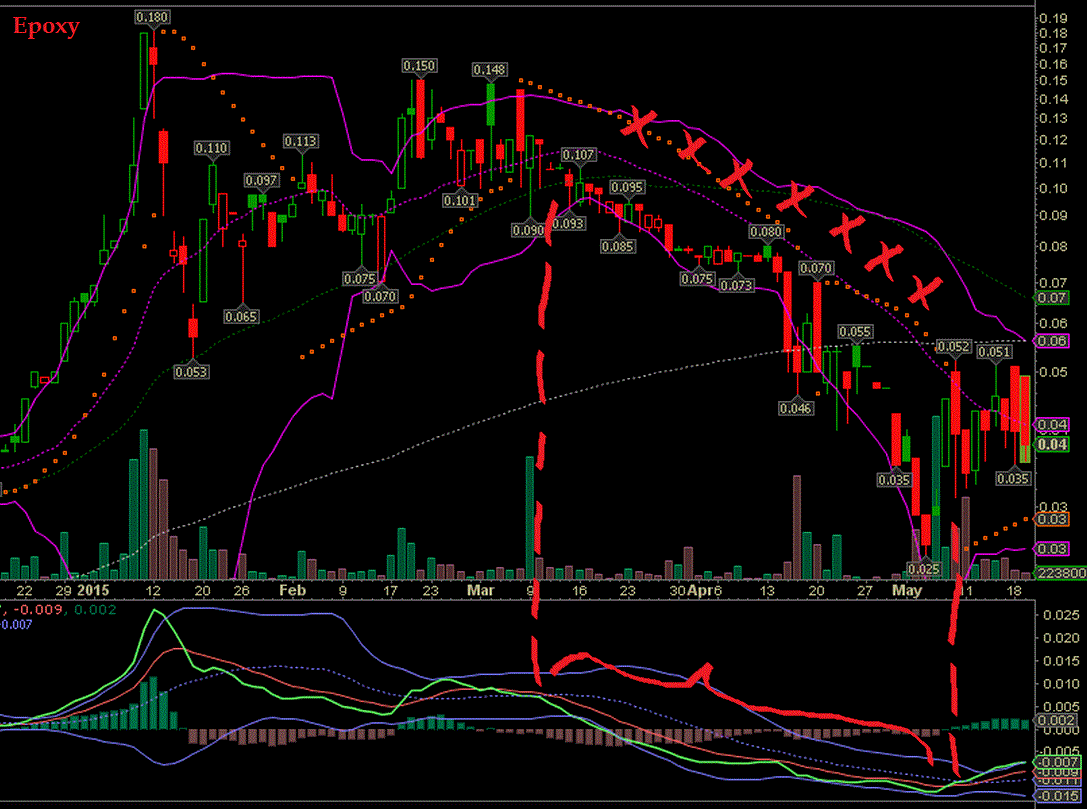Select the 0.101 price label

point(460,201)
